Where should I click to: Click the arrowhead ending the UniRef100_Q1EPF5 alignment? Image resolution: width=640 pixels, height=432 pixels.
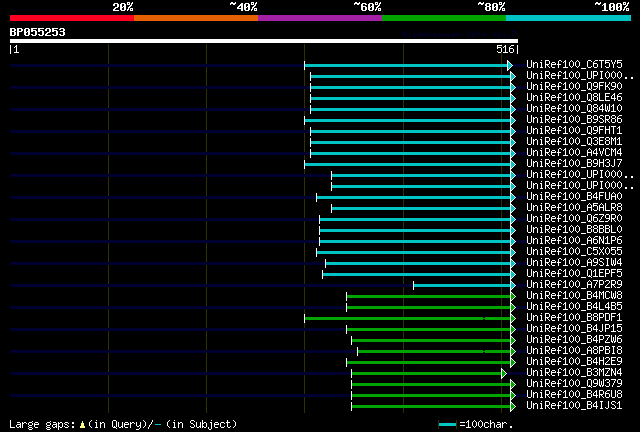coord(513,274)
